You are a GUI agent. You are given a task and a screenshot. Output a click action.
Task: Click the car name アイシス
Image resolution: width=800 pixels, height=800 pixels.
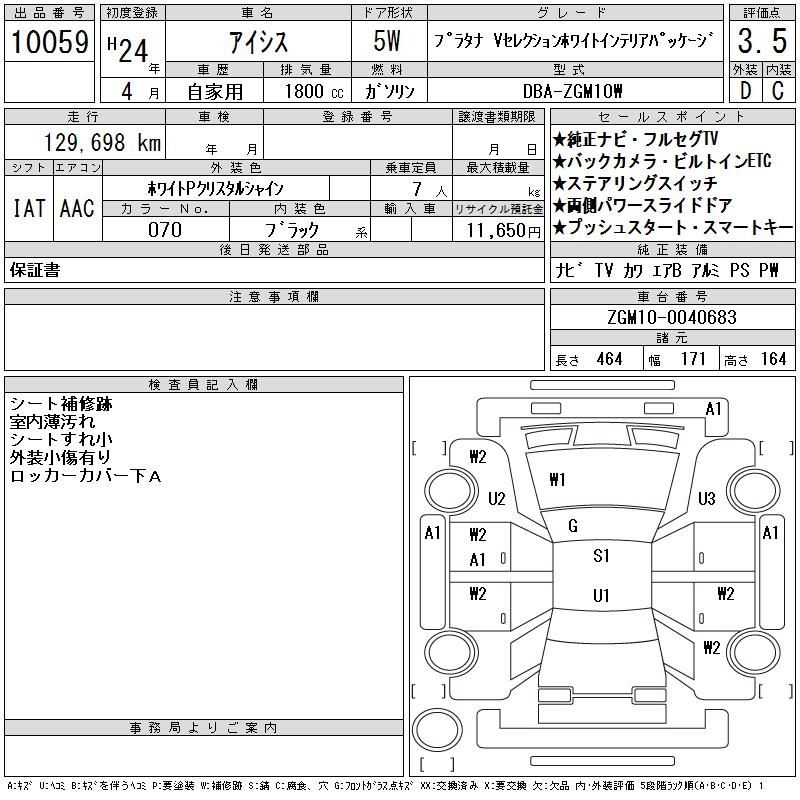coord(258,42)
